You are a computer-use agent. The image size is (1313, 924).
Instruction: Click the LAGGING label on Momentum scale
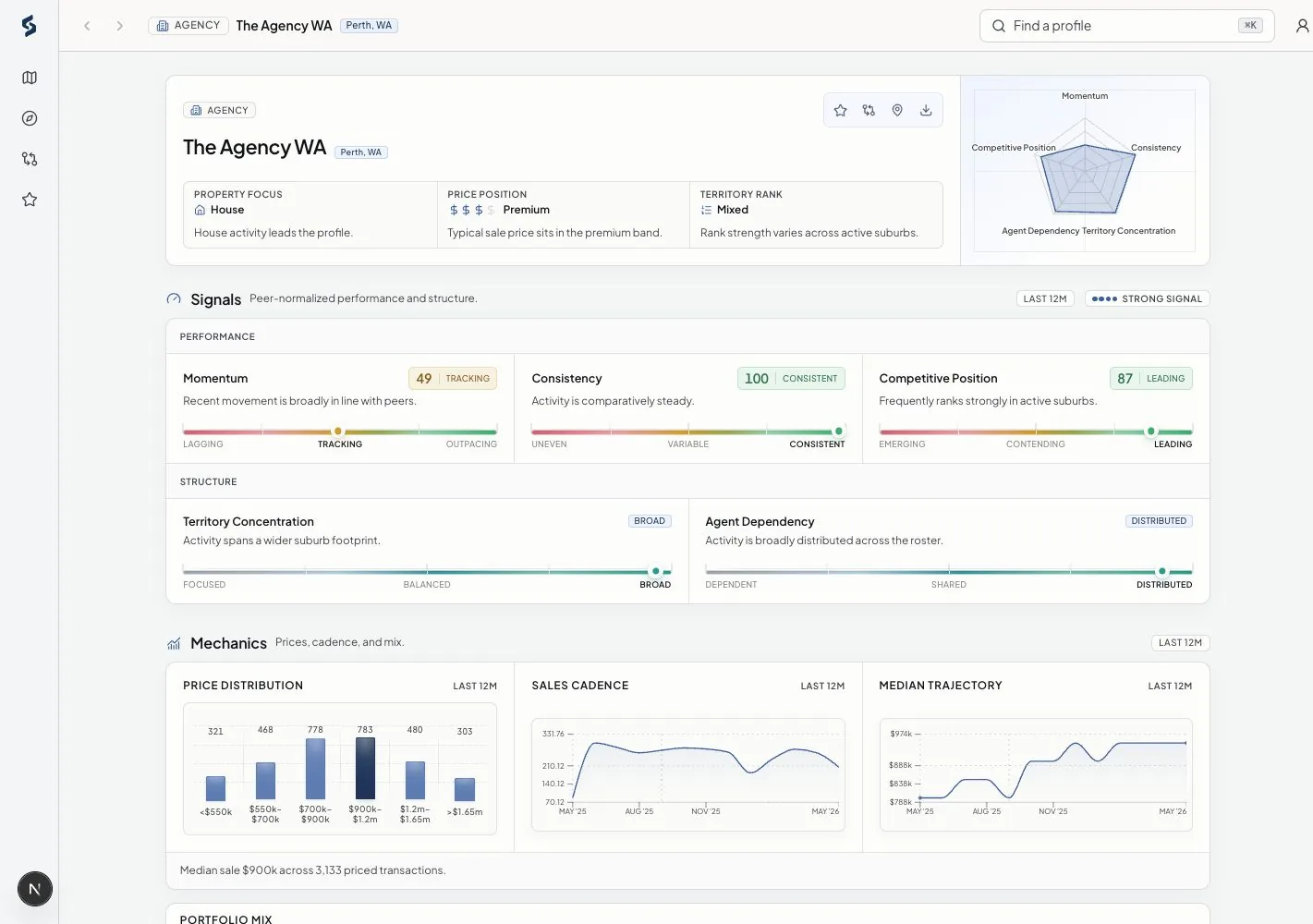[203, 444]
